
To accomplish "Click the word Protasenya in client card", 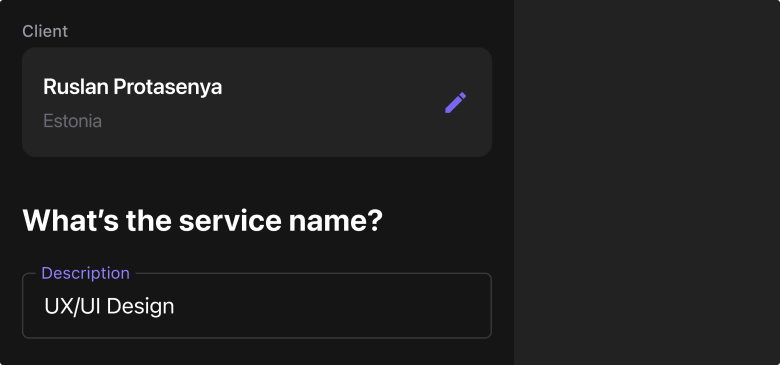I will pyautogui.click(x=168, y=88).
